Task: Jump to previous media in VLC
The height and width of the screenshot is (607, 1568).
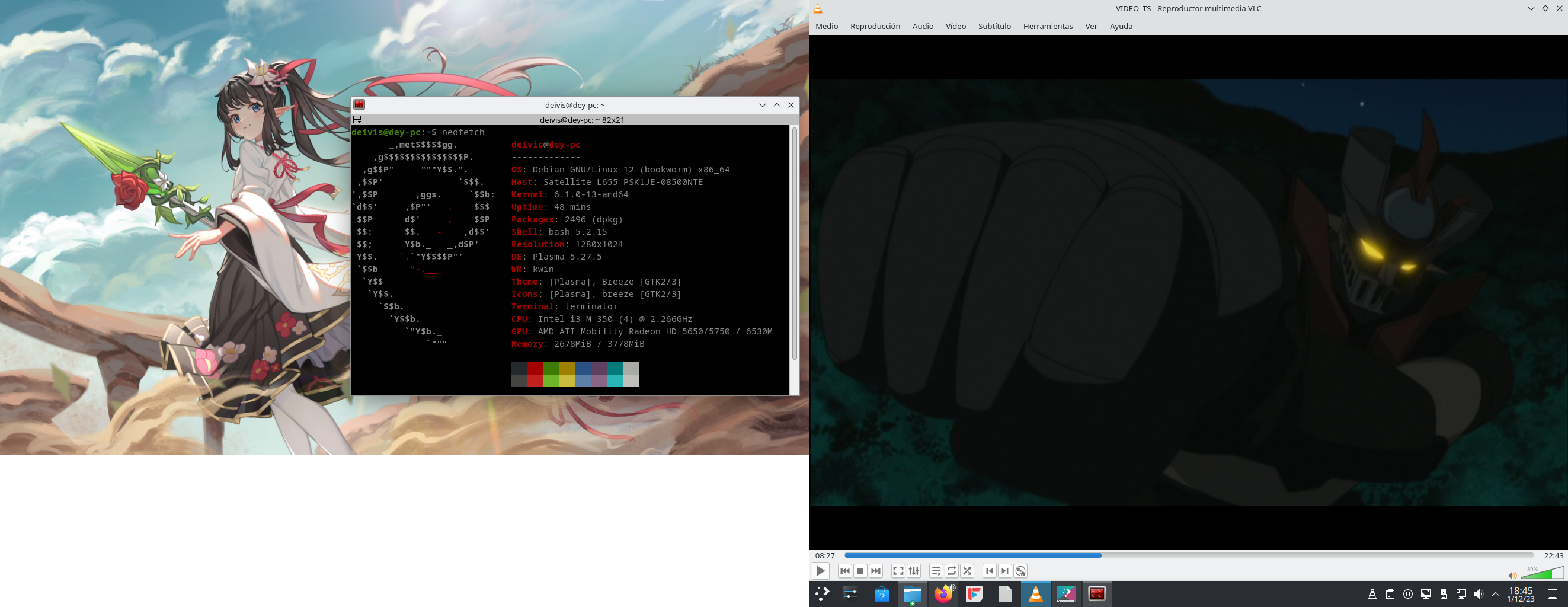Action: click(844, 571)
